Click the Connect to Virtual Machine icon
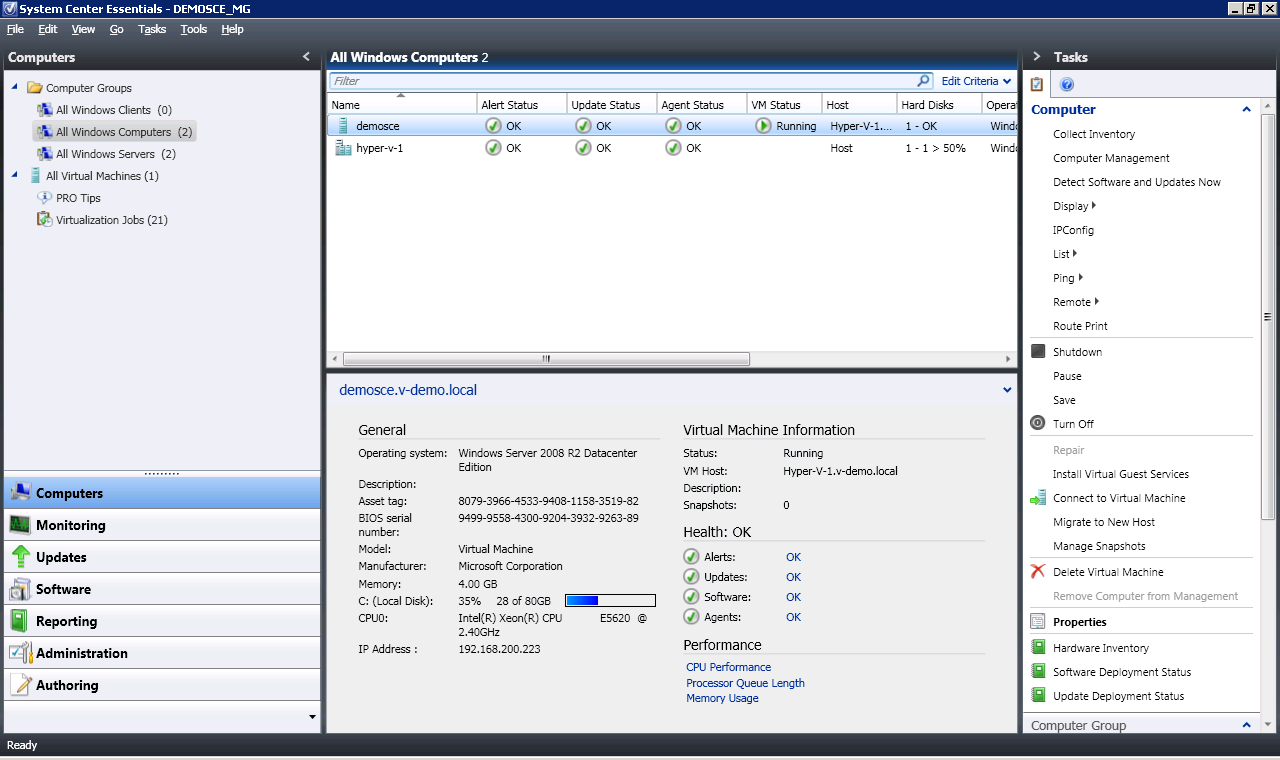The height and width of the screenshot is (760, 1280). (1038, 497)
